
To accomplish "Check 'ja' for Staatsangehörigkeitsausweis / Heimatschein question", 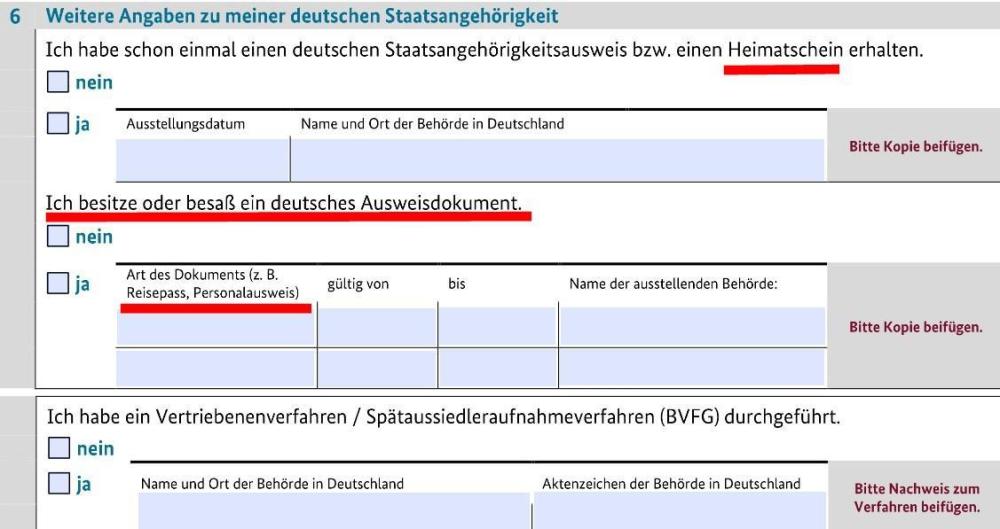I will (x=58, y=125).
